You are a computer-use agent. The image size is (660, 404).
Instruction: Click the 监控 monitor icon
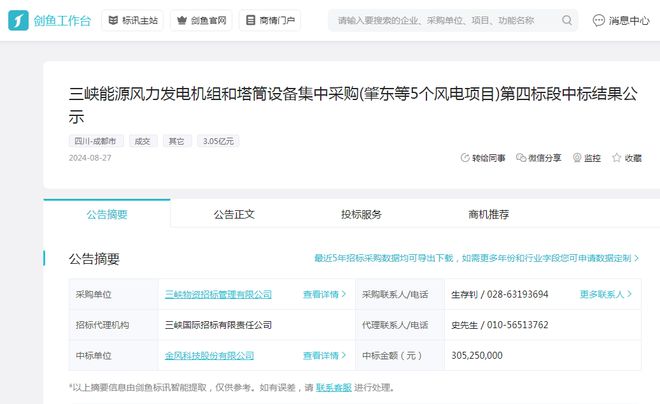[x=577, y=158]
